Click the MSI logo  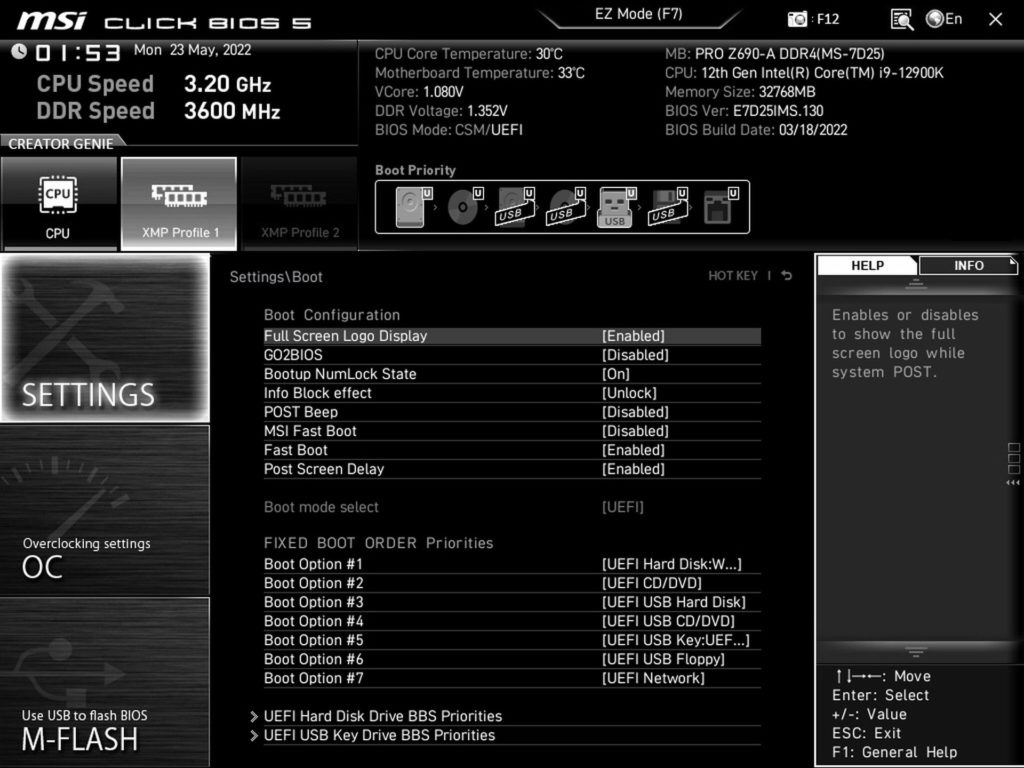pyautogui.click(x=51, y=21)
